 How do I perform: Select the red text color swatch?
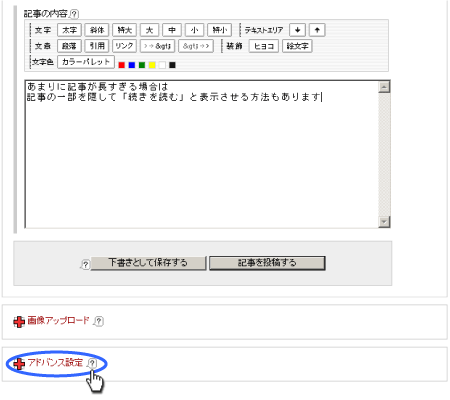tap(122, 65)
